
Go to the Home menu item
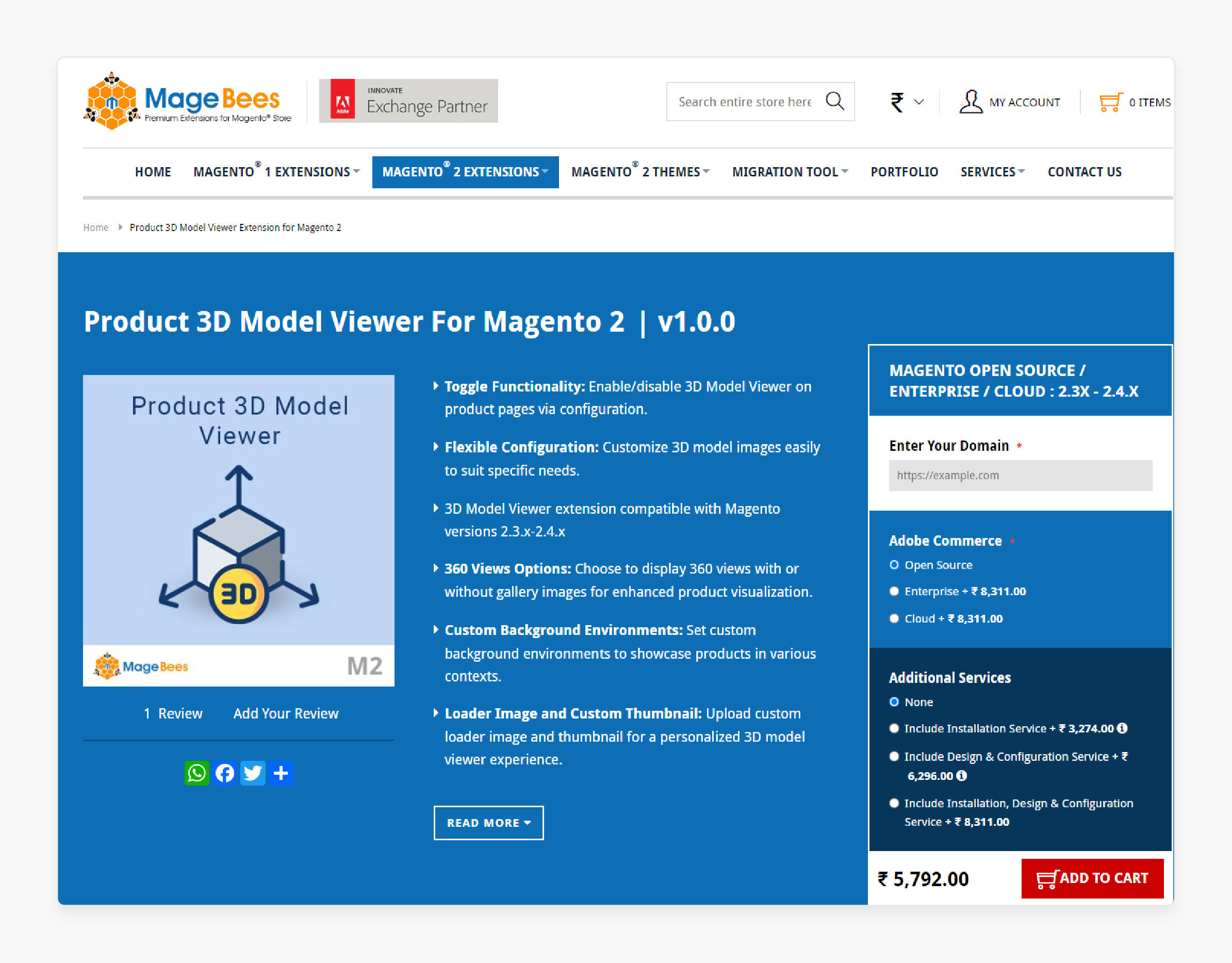[x=153, y=171]
